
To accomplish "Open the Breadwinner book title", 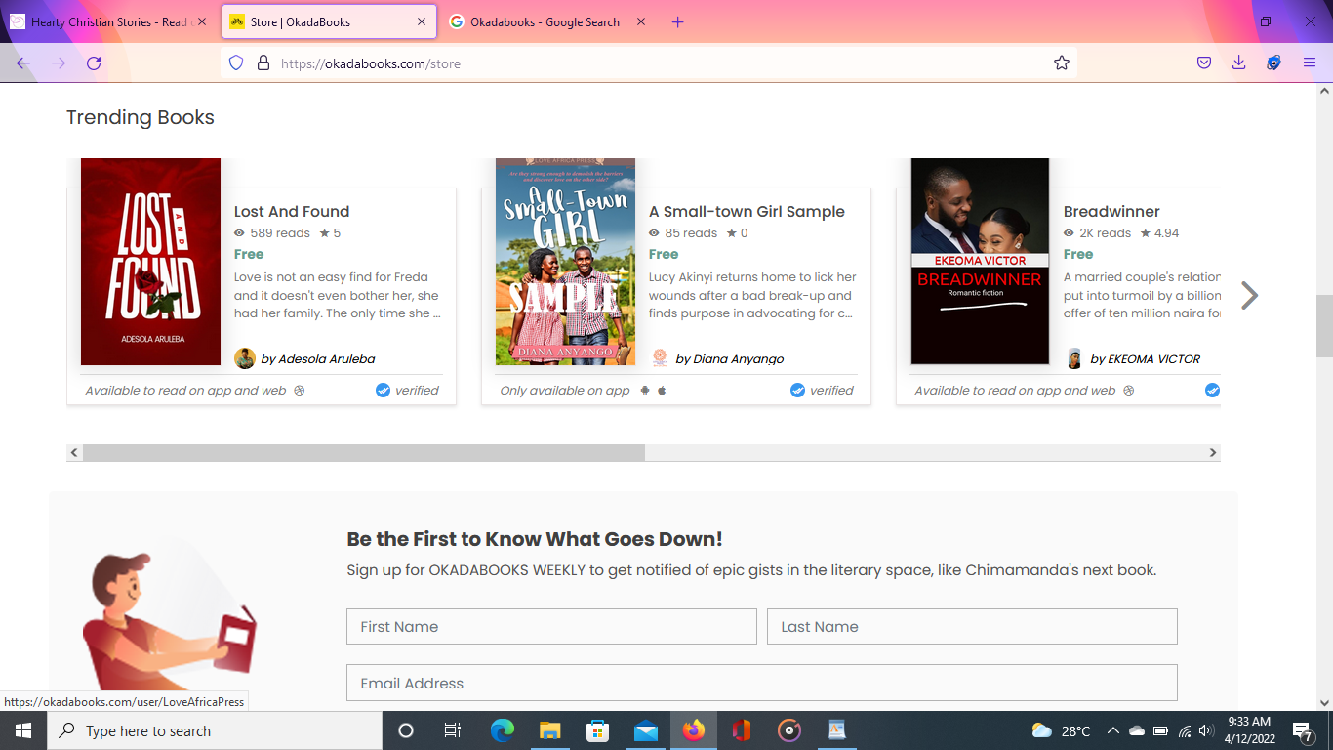I will [1112, 212].
